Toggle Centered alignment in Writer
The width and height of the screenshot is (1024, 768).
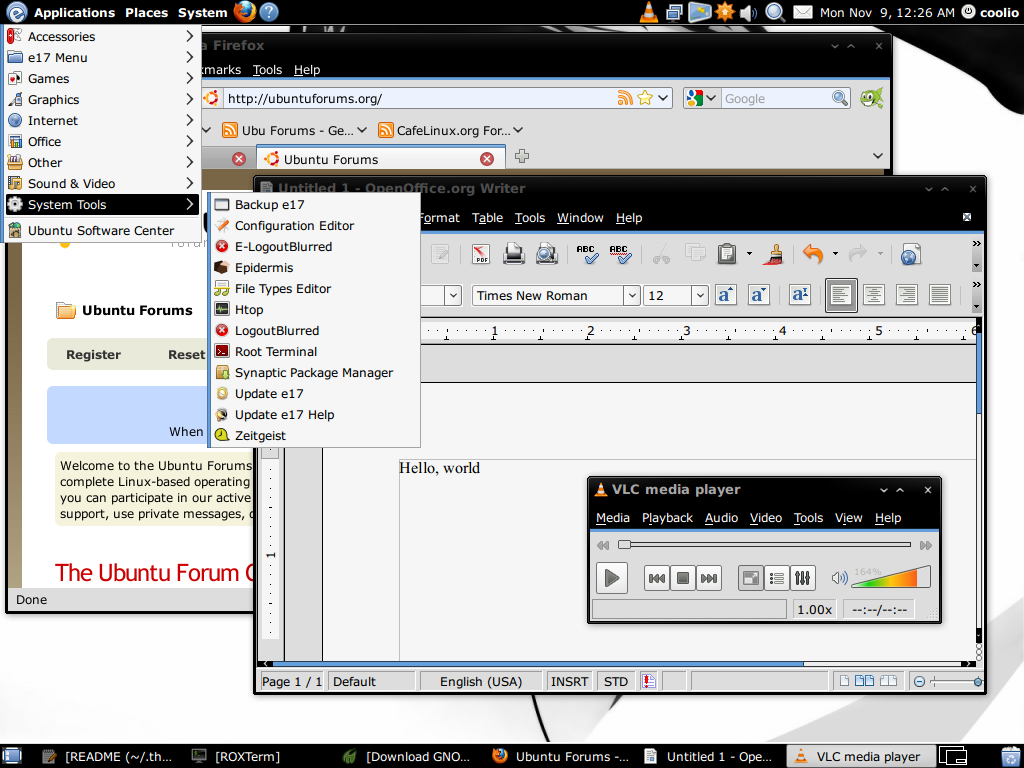pos(874,295)
